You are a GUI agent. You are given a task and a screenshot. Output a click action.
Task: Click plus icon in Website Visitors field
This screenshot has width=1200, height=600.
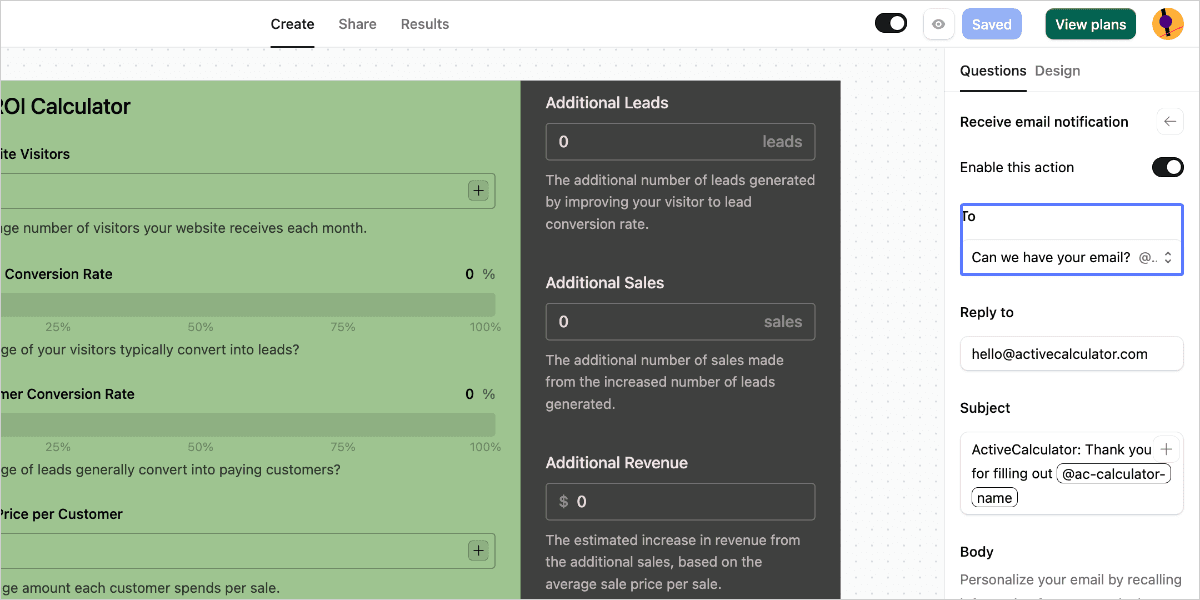478,190
